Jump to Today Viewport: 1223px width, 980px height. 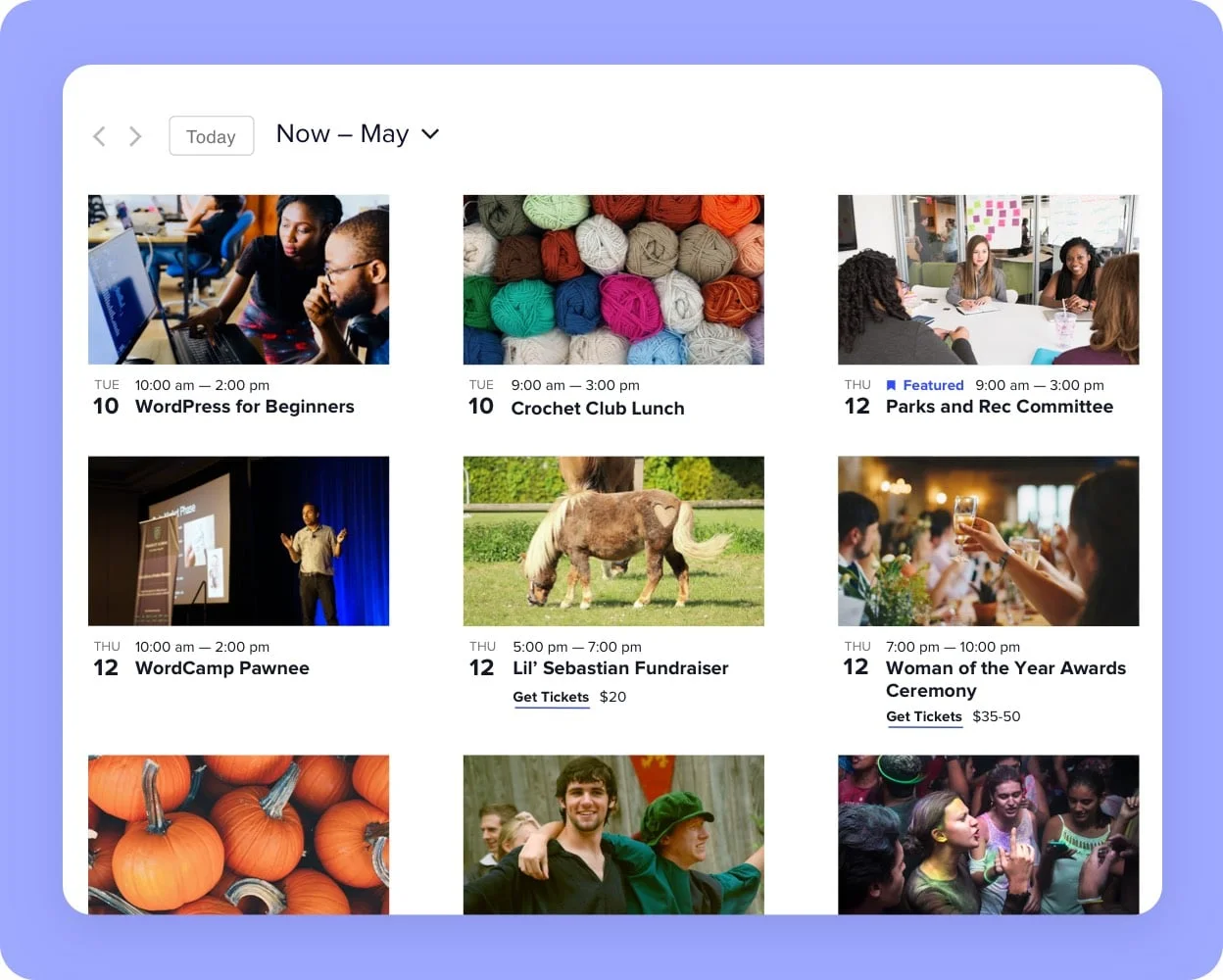[x=212, y=136]
